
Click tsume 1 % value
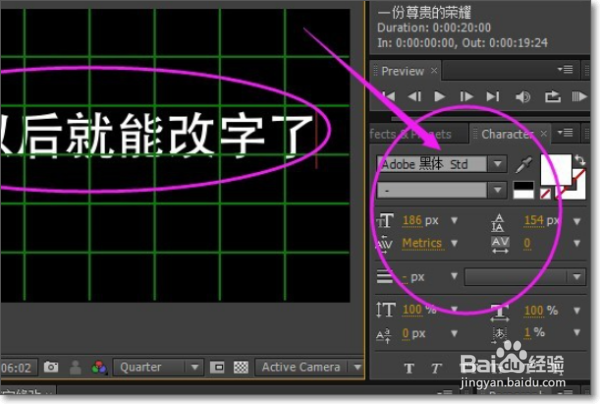tap(534, 332)
